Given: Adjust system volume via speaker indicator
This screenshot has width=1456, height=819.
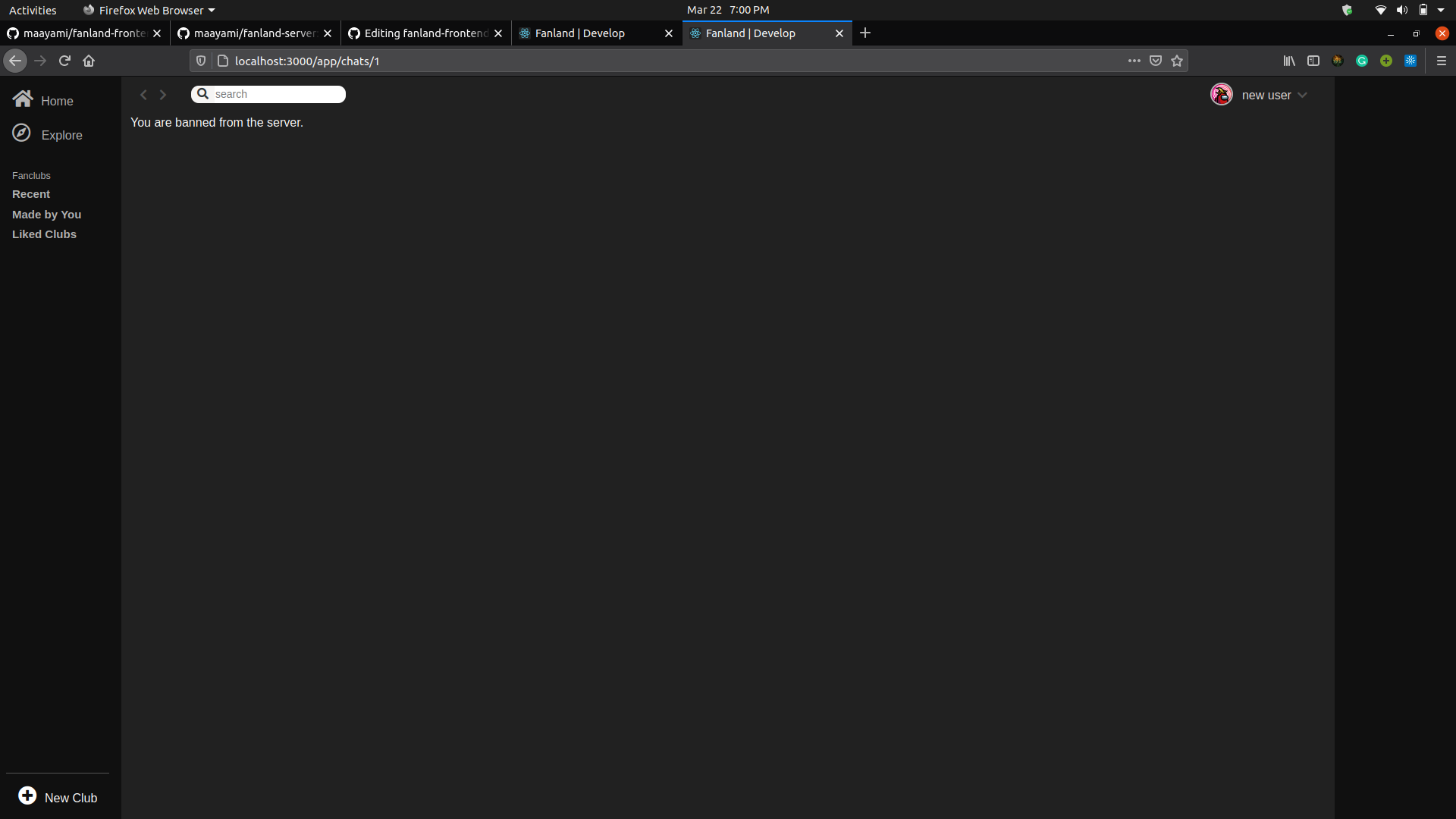Looking at the screenshot, I should [x=1401, y=10].
